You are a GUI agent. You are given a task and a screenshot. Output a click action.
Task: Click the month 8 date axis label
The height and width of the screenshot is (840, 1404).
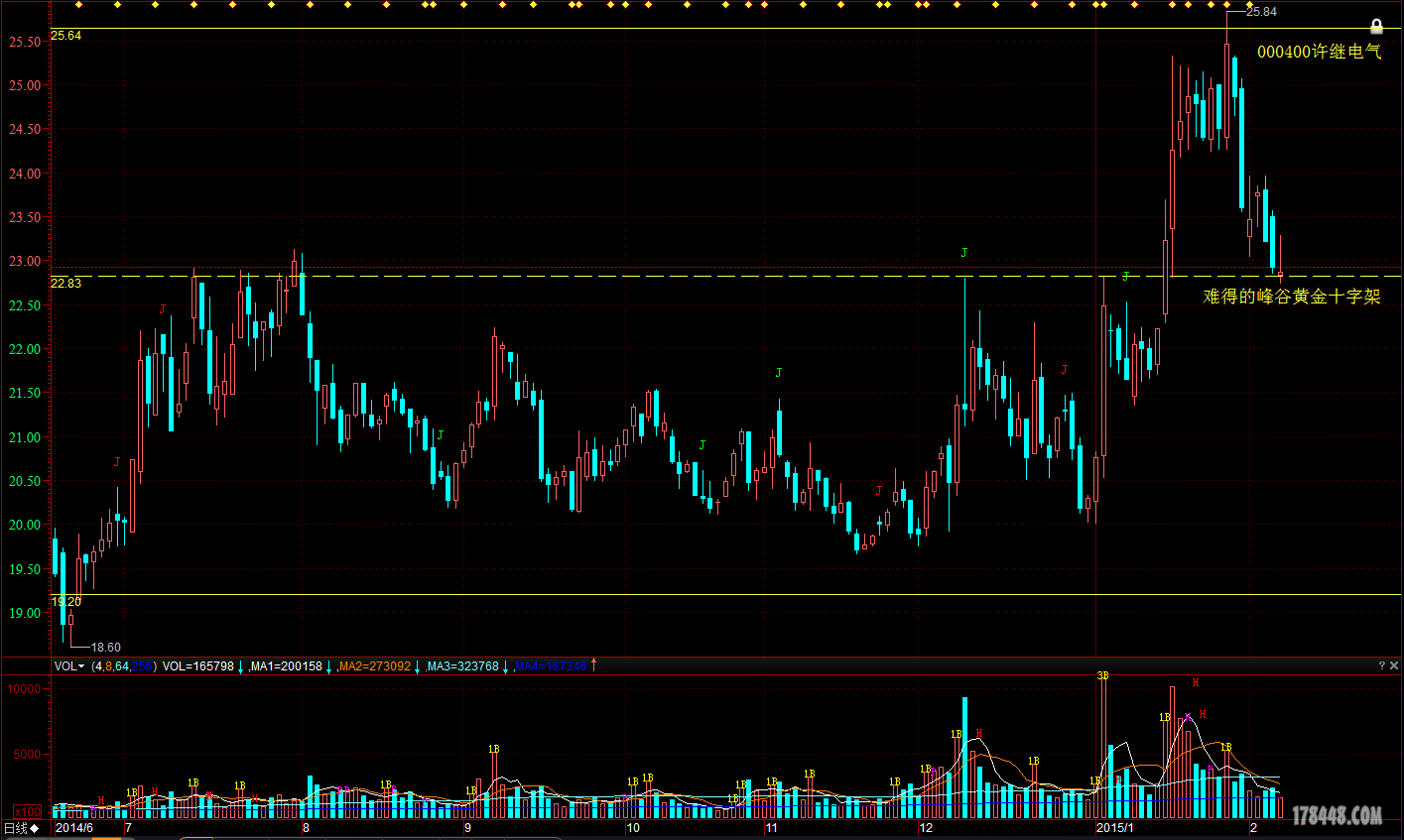click(306, 827)
